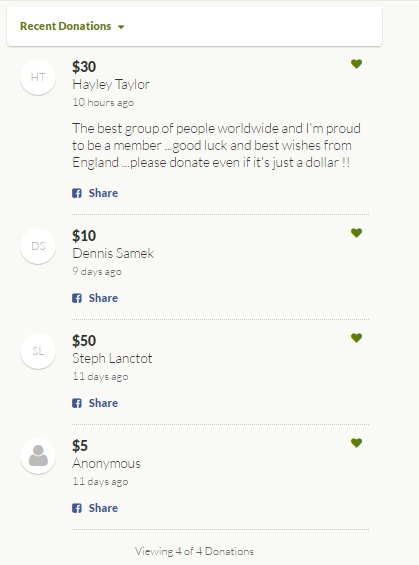This screenshot has width=419, height=565.
Task: Select the HT avatar circle
Action: coord(38,77)
